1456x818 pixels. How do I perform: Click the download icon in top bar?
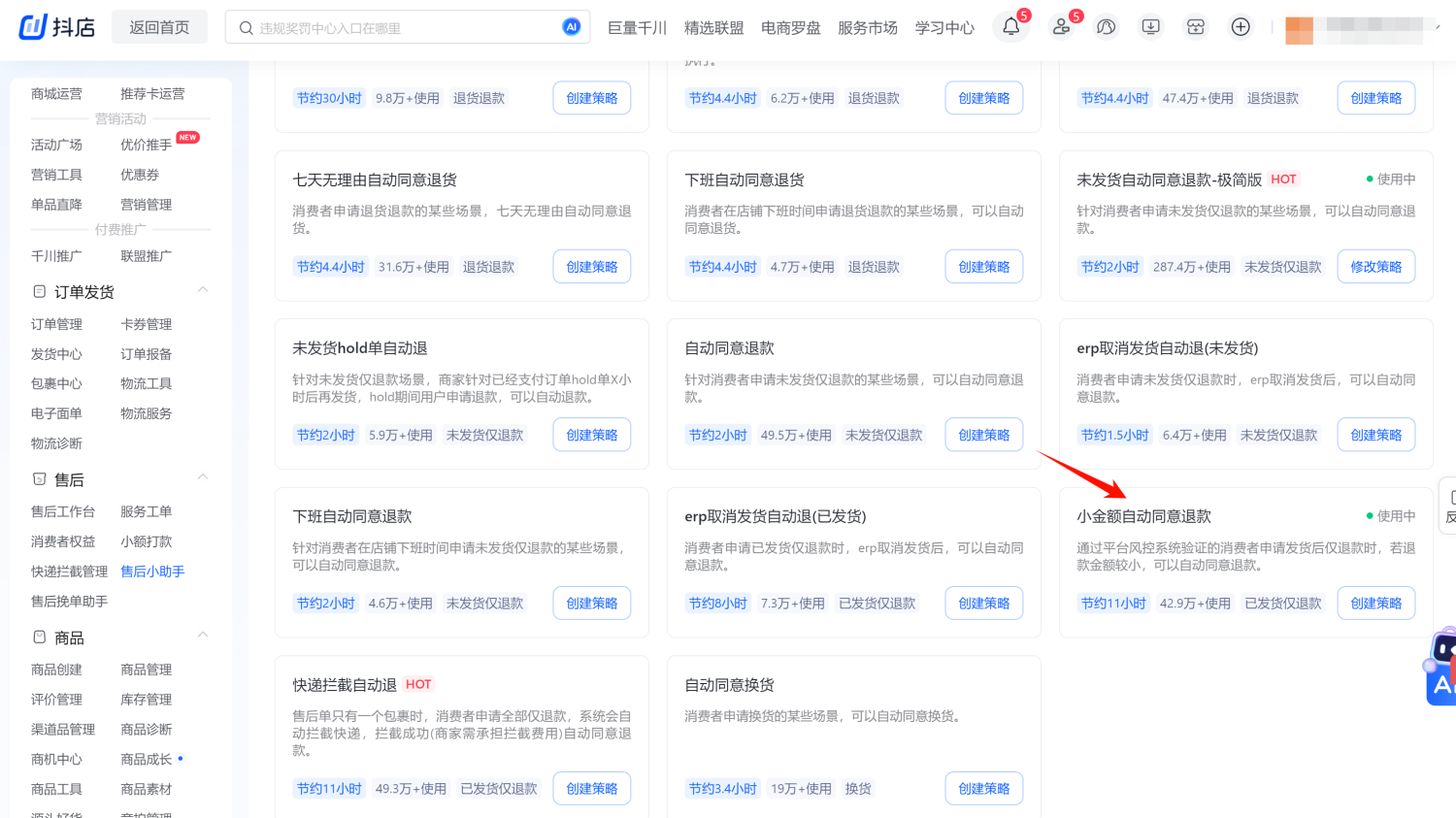click(1150, 27)
